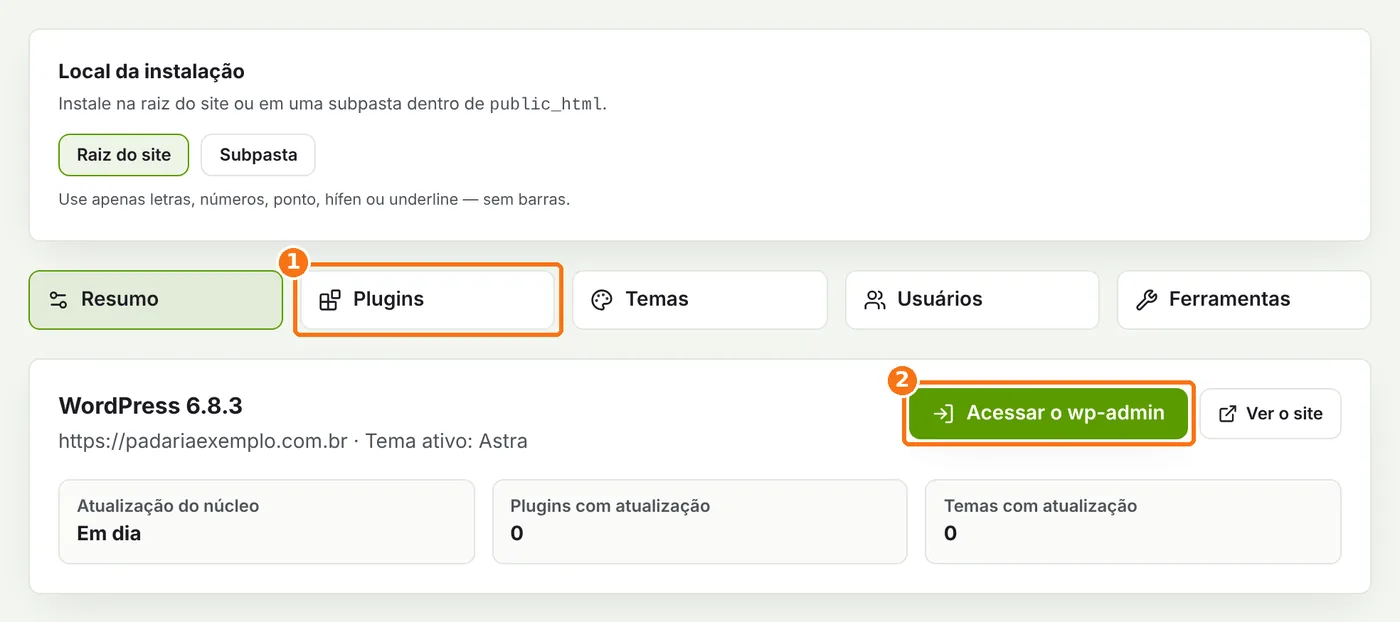Click the public_html code text
Screen dimensions: 1400x622
[x=546, y=104]
